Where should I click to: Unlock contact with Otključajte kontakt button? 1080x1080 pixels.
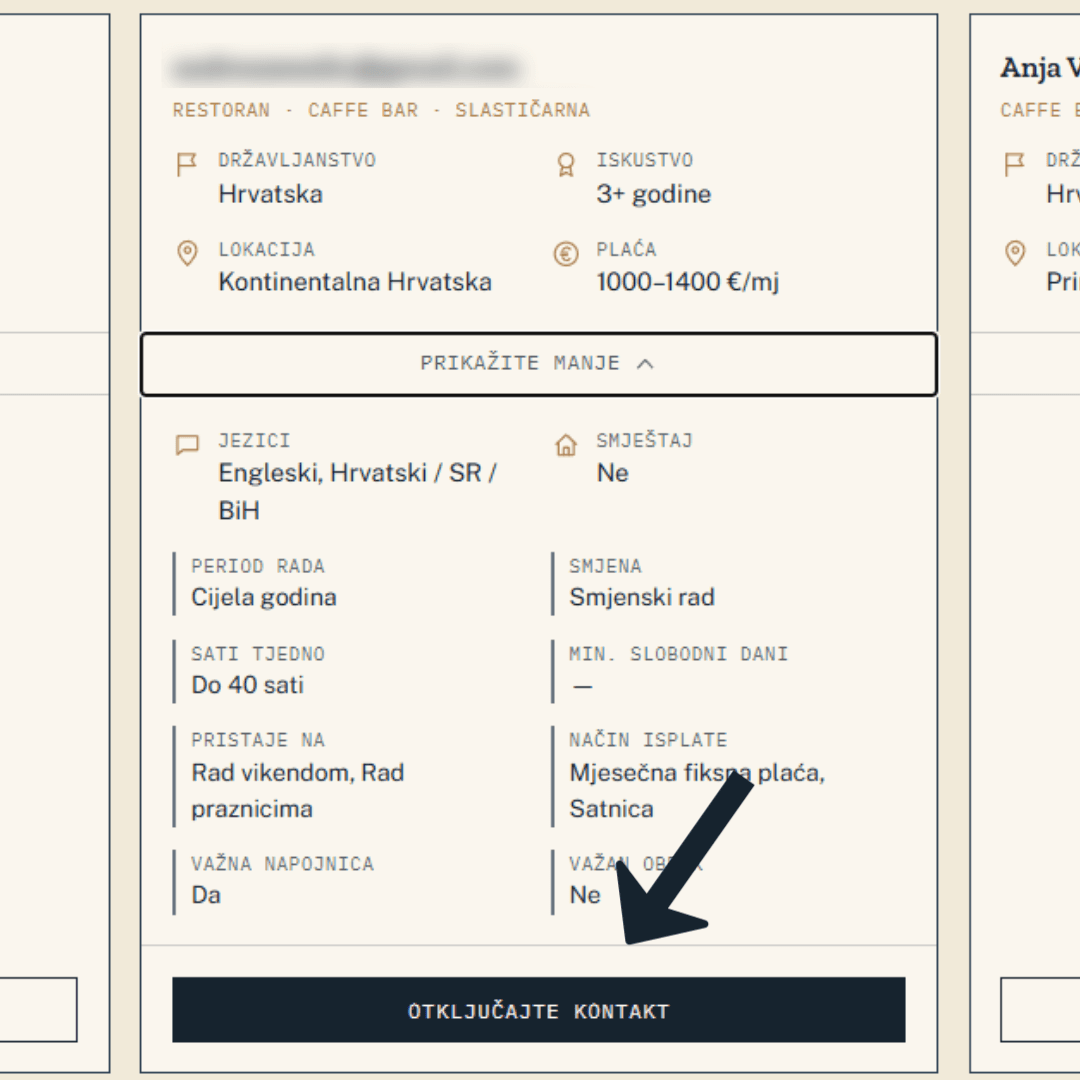[539, 1010]
